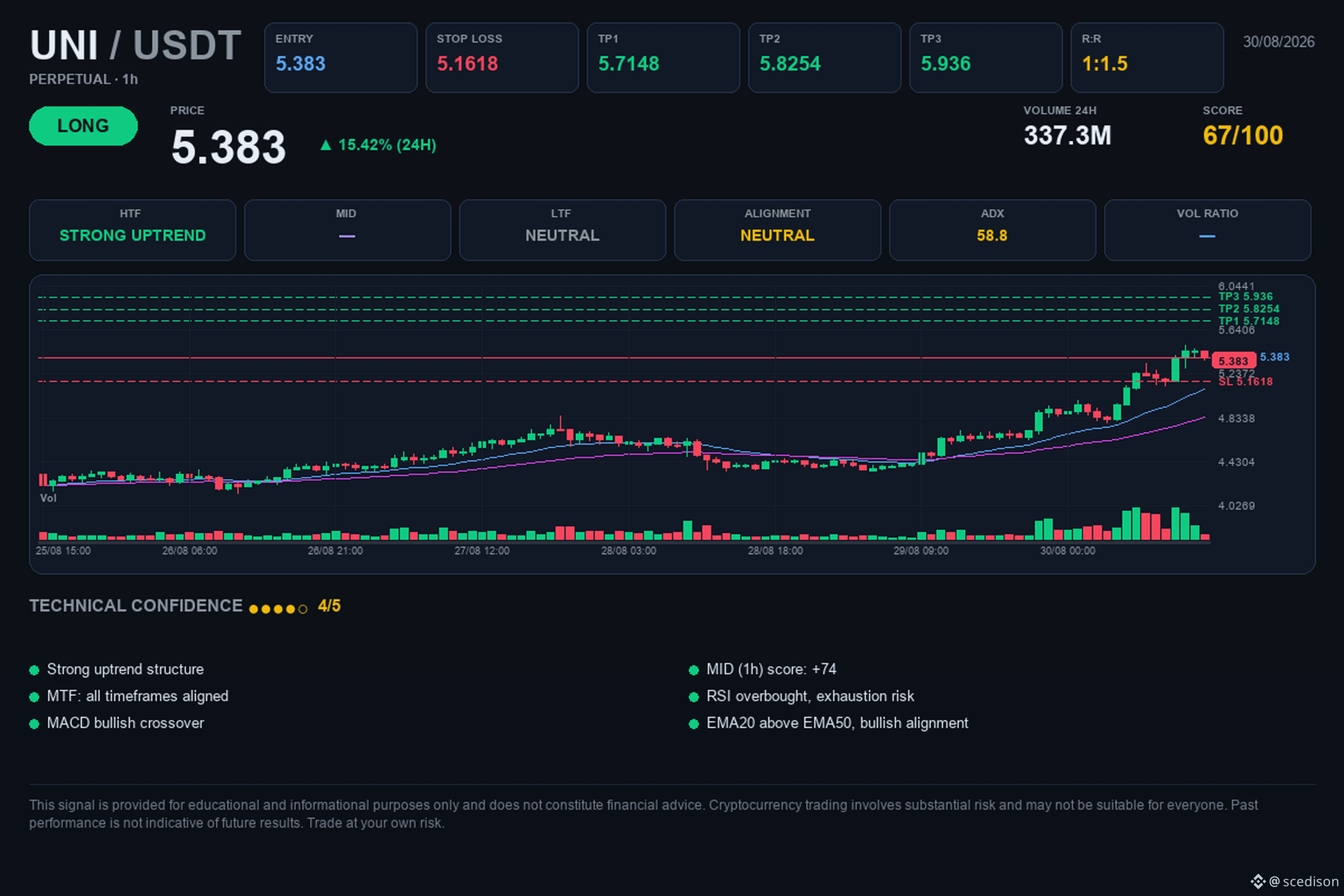Viewport: 1344px width, 896px height.
Task: Click the TP1 card showing 5.7148
Action: 664,58
